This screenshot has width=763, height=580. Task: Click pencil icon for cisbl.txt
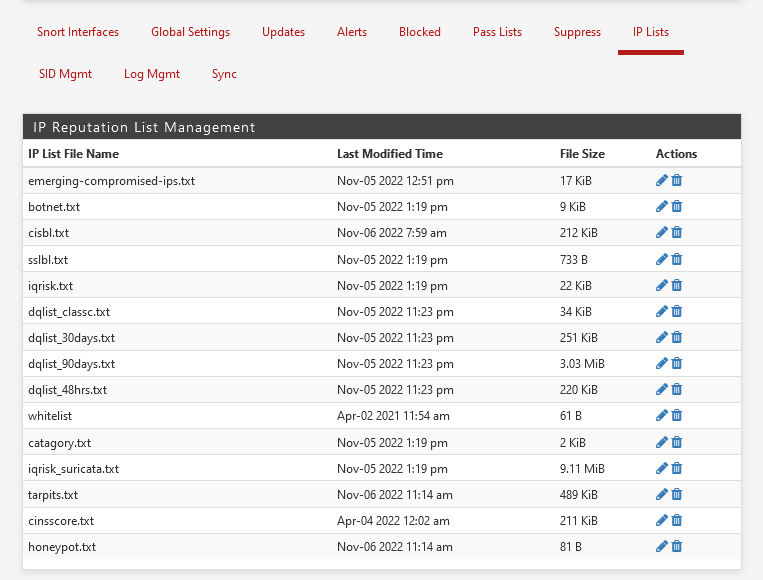point(661,232)
